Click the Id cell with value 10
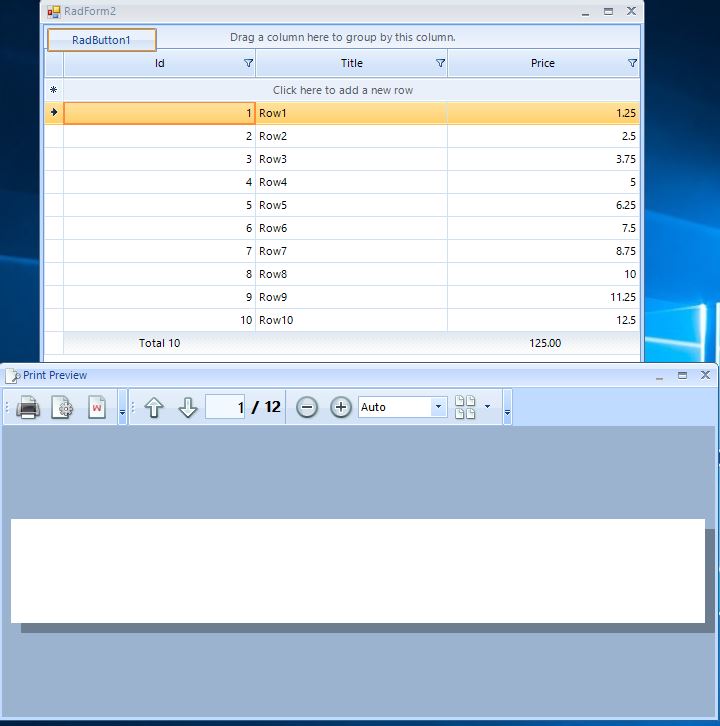The image size is (720, 726). (x=159, y=320)
